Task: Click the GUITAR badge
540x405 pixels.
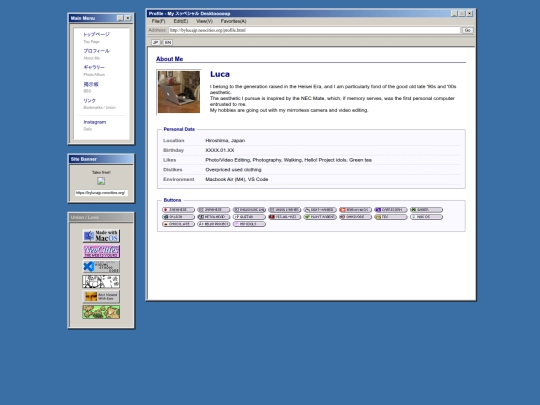Action: [249, 217]
